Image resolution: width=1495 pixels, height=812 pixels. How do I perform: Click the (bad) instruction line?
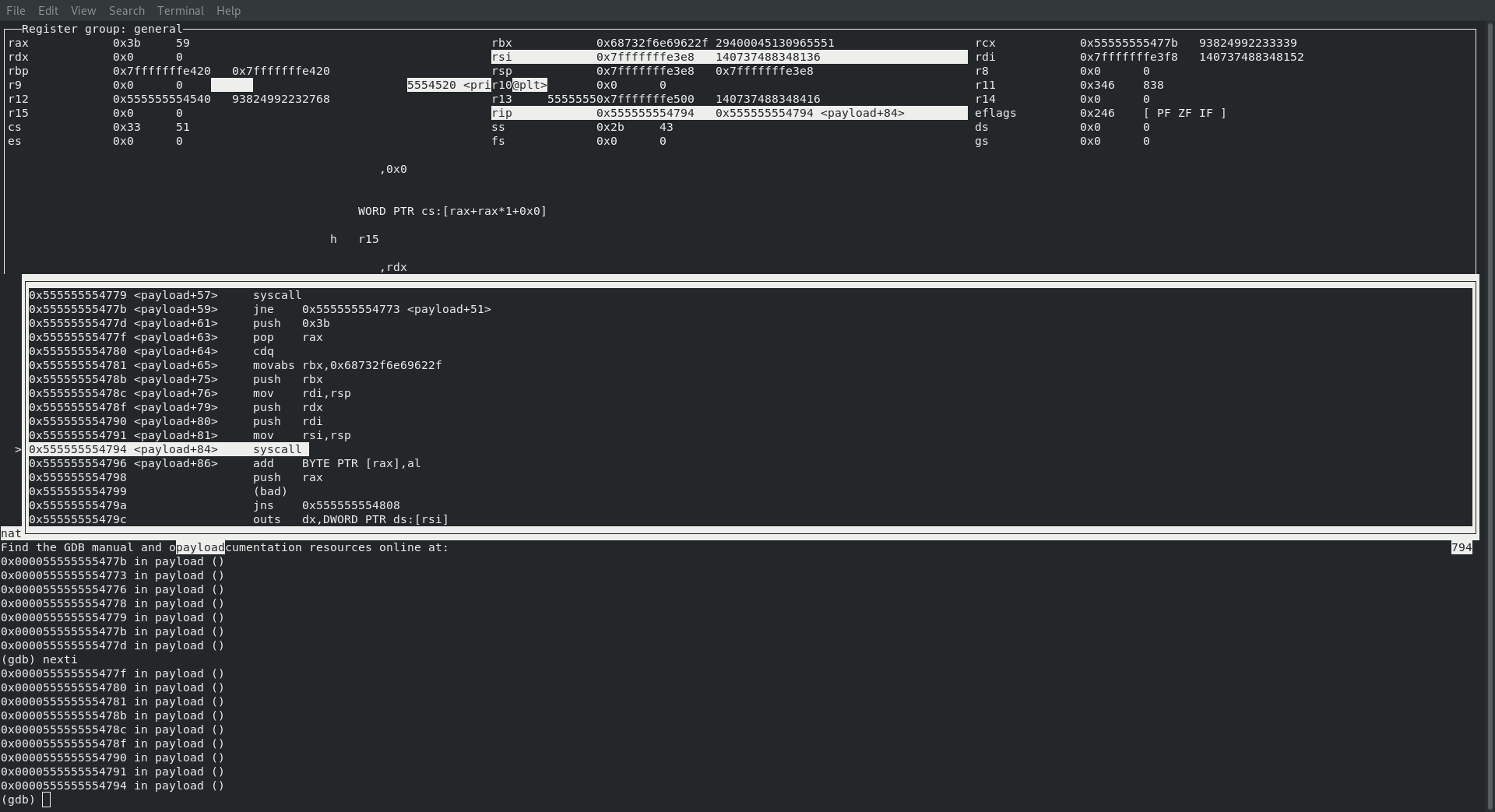pyautogui.click(x=158, y=491)
